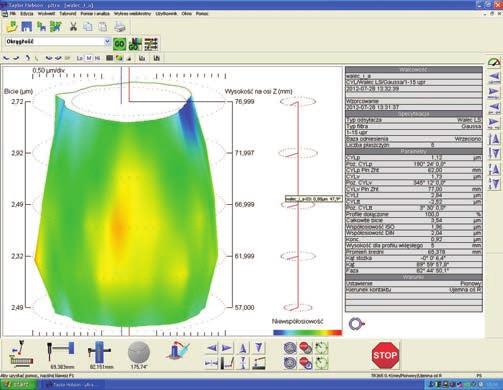This screenshot has width=503, height=390.
Task: Click the printer icon in the toolbar
Action: tap(120, 26)
